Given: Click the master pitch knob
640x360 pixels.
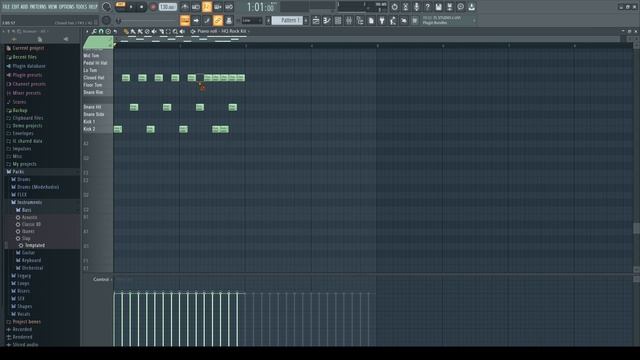Looking at the screenshot, I should (106, 20).
